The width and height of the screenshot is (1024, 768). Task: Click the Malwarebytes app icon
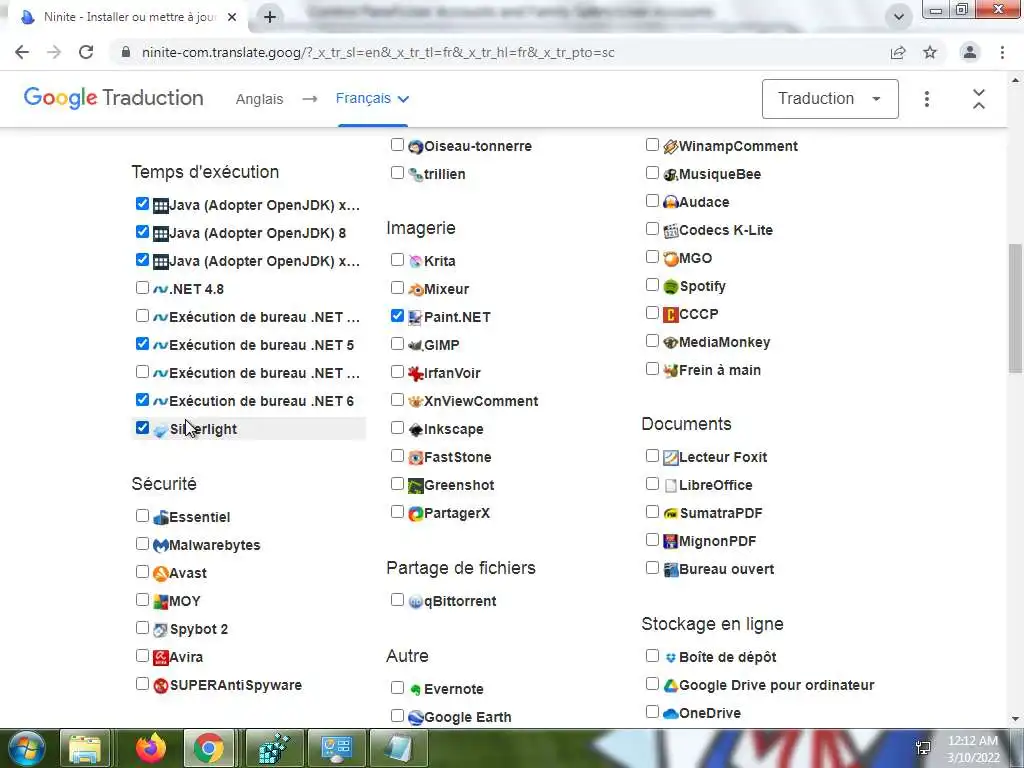pos(161,545)
